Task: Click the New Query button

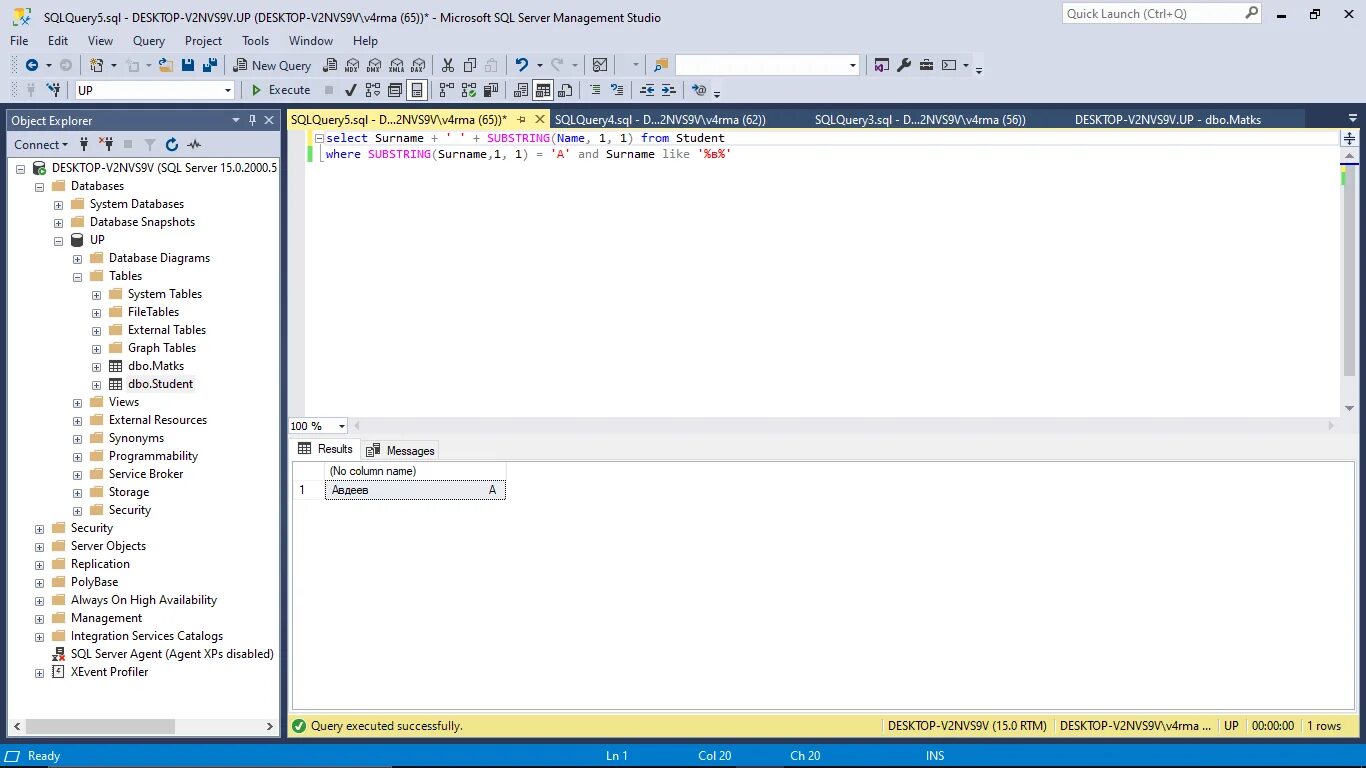Action: pos(273,65)
